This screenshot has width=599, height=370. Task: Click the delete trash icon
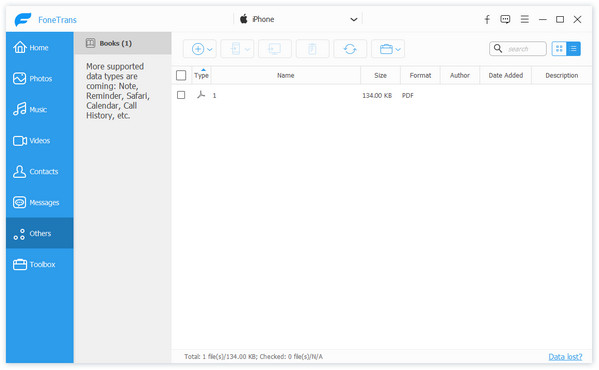click(312, 49)
